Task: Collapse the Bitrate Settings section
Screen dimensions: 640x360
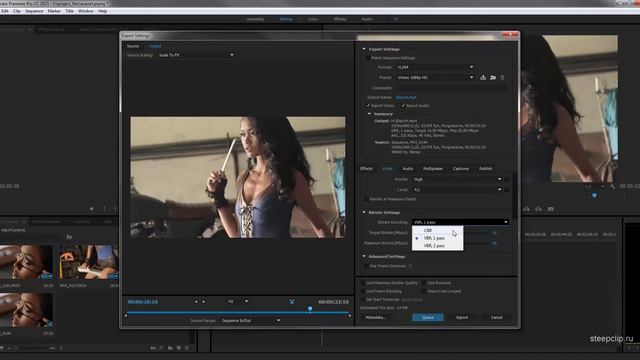Action: pyautogui.click(x=364, y=212)
